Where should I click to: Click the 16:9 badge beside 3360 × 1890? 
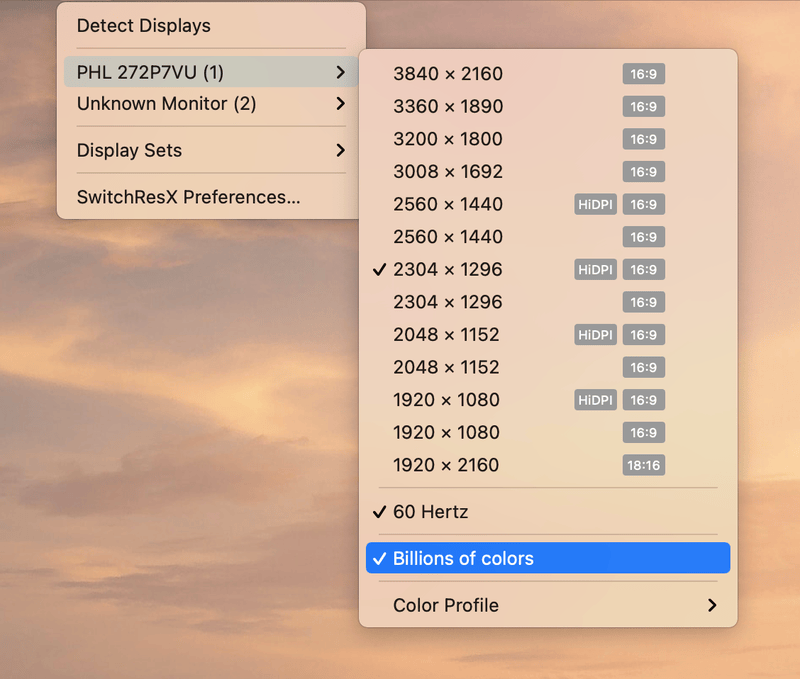pyautogui.click(x=643, y=107)
